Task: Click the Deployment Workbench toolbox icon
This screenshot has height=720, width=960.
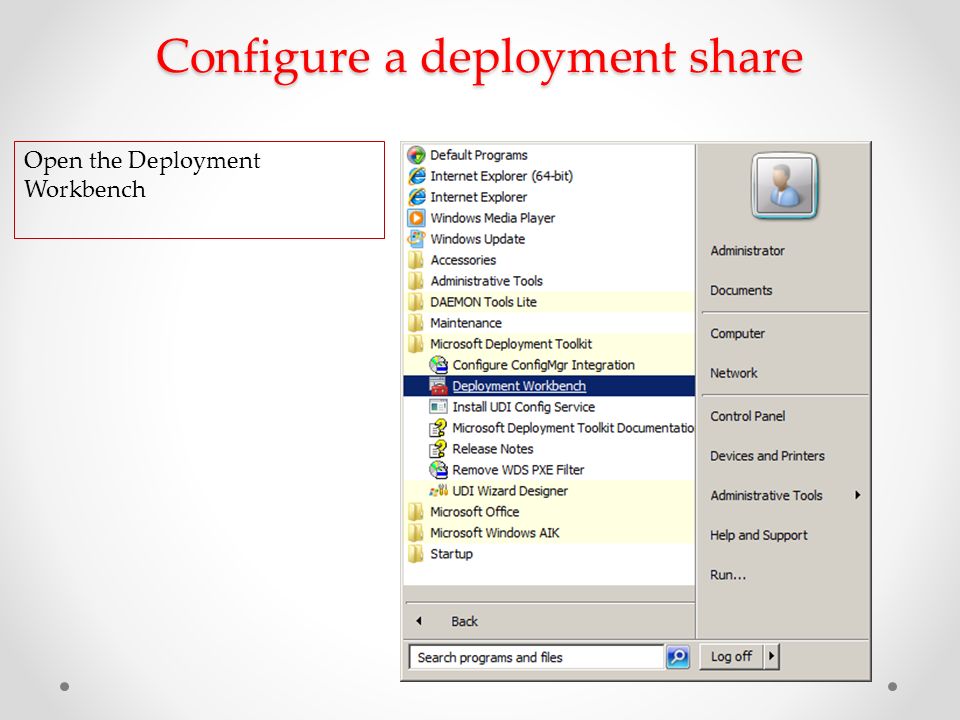Action: [x=438, y=386]
